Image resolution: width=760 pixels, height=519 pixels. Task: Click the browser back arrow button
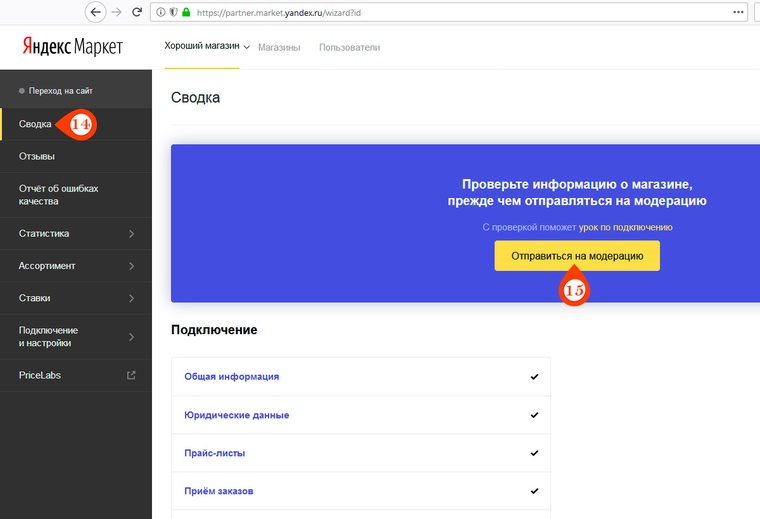(95, 13)
